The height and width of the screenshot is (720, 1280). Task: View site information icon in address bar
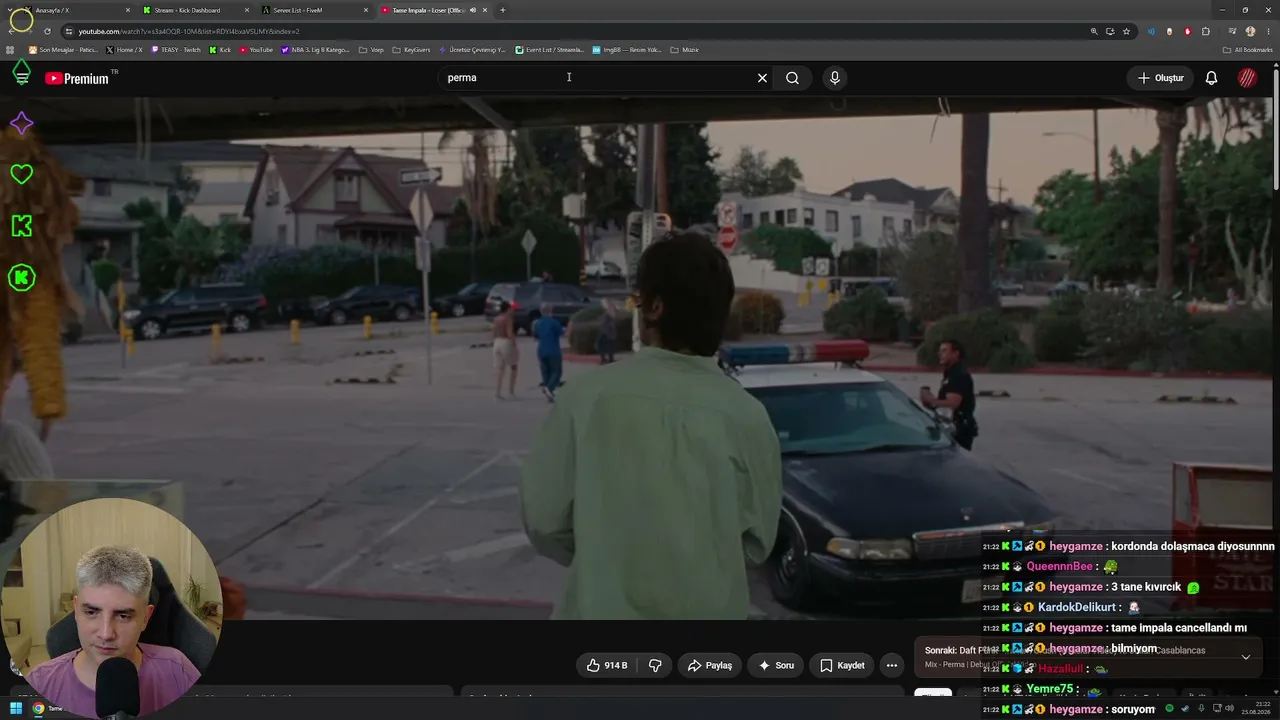pyautogui.click(x=68, y=31)
